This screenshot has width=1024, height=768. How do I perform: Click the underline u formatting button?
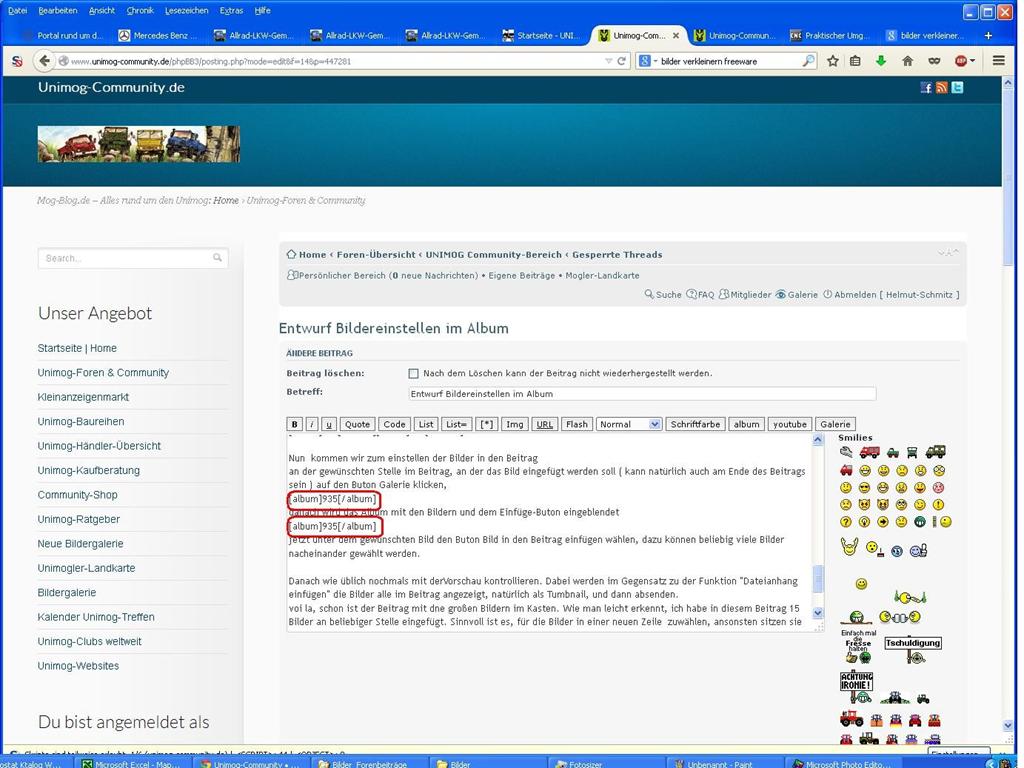tap(328, 424)
